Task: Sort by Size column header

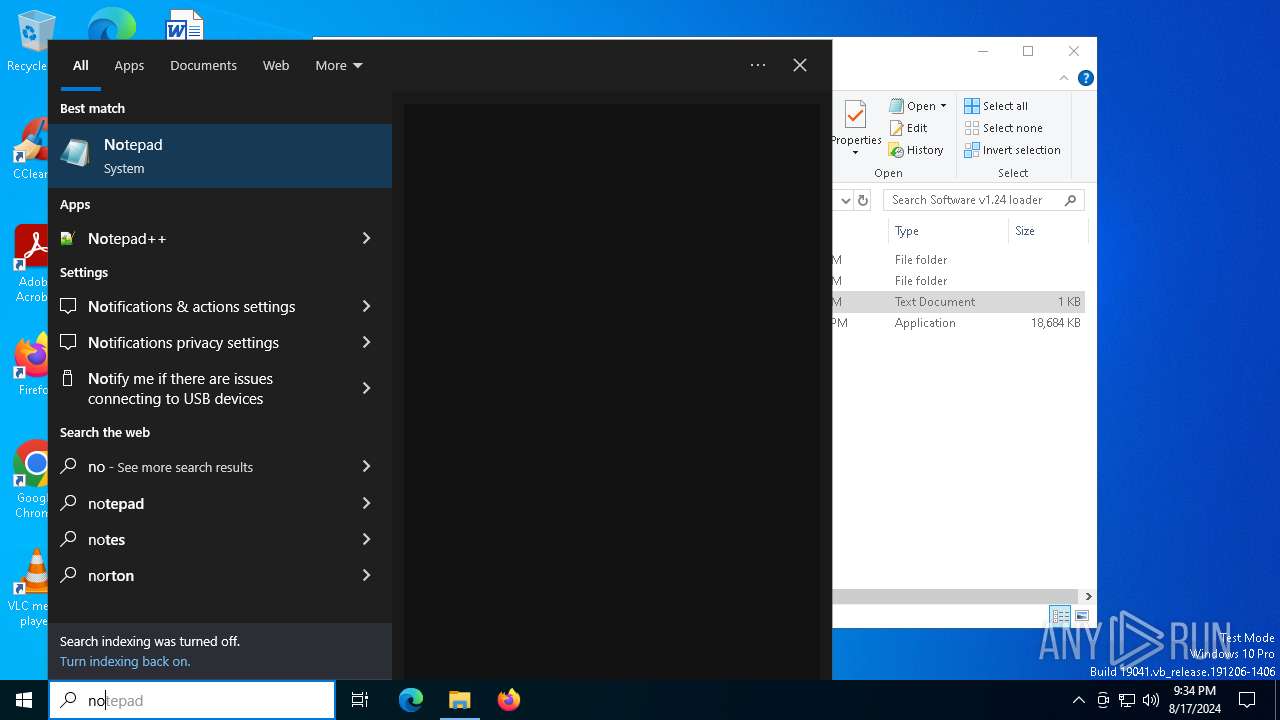Action: tap(1047, 231)
